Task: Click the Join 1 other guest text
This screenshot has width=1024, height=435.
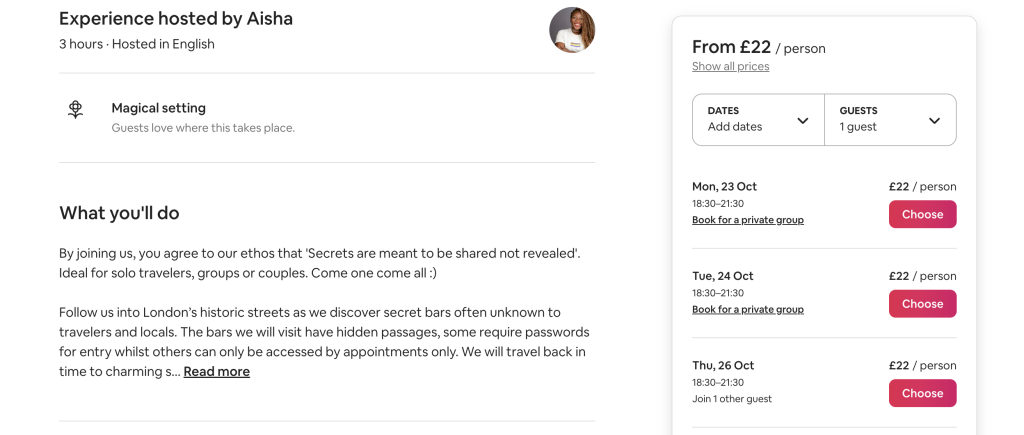Action: coord(732,398)
